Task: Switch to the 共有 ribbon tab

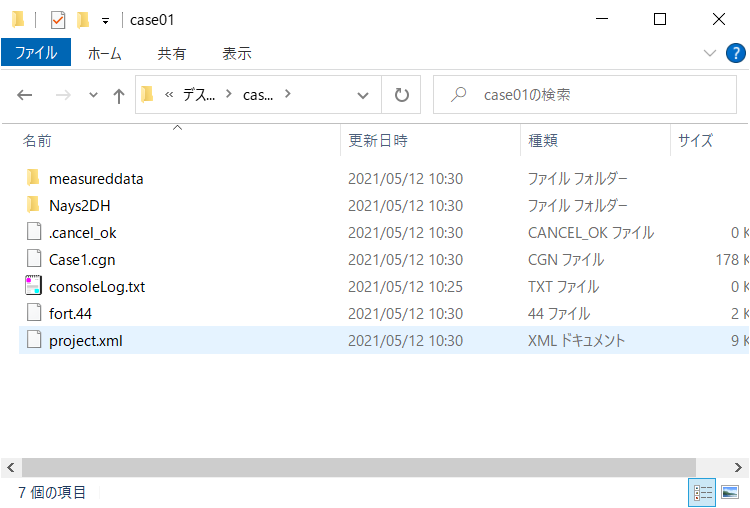Action: tap(171, 53)
